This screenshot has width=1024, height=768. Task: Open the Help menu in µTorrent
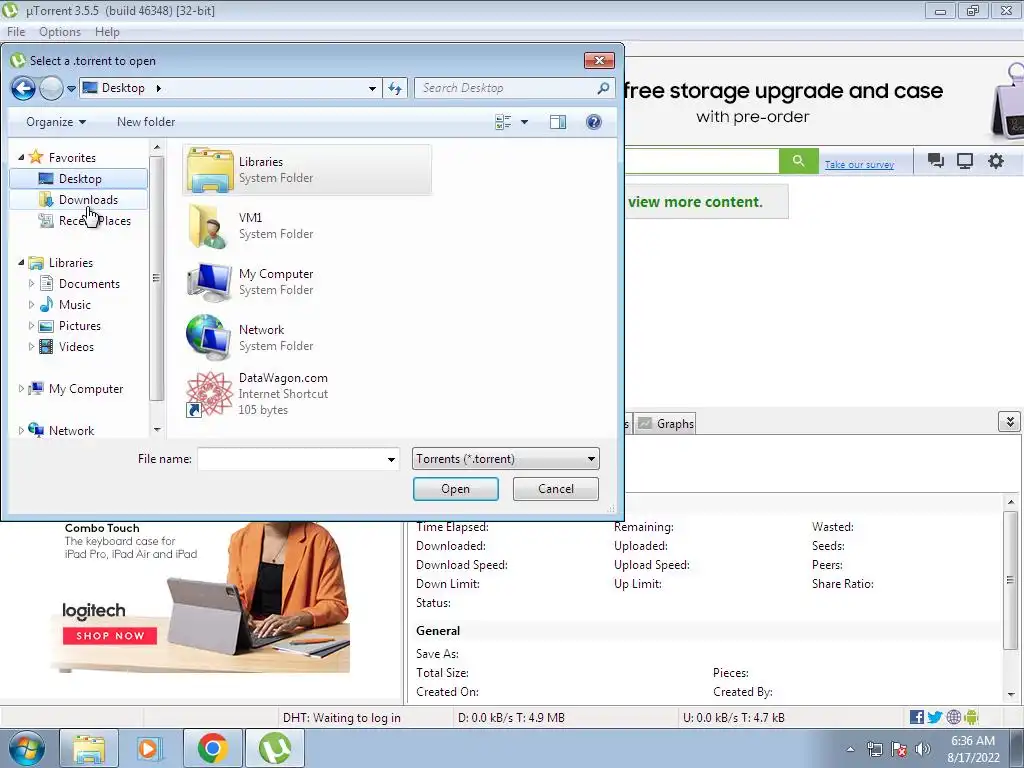pyautogui.click(x=107, y=32)
